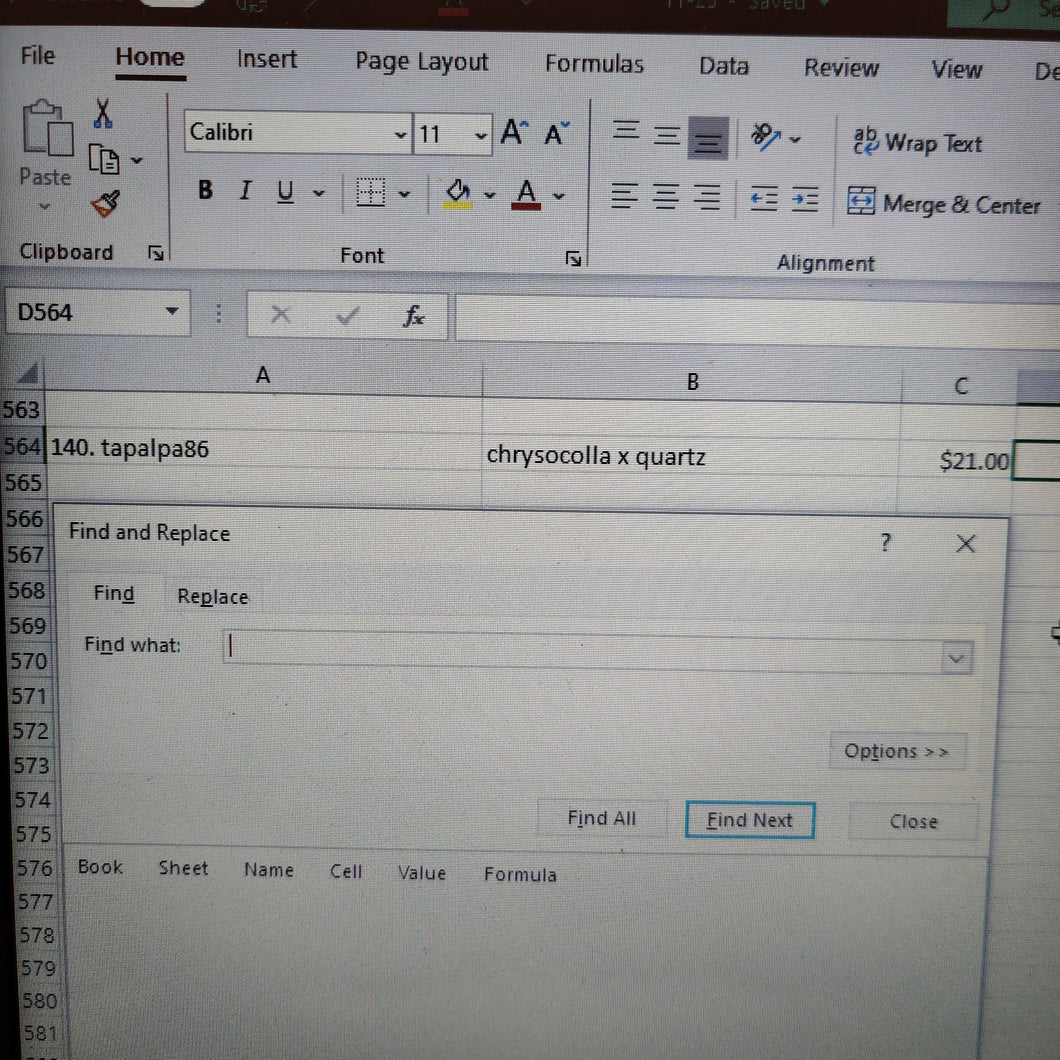Click the Cut scissors icon
This screenshot has height=1060, width=1060.
(103, 113)
